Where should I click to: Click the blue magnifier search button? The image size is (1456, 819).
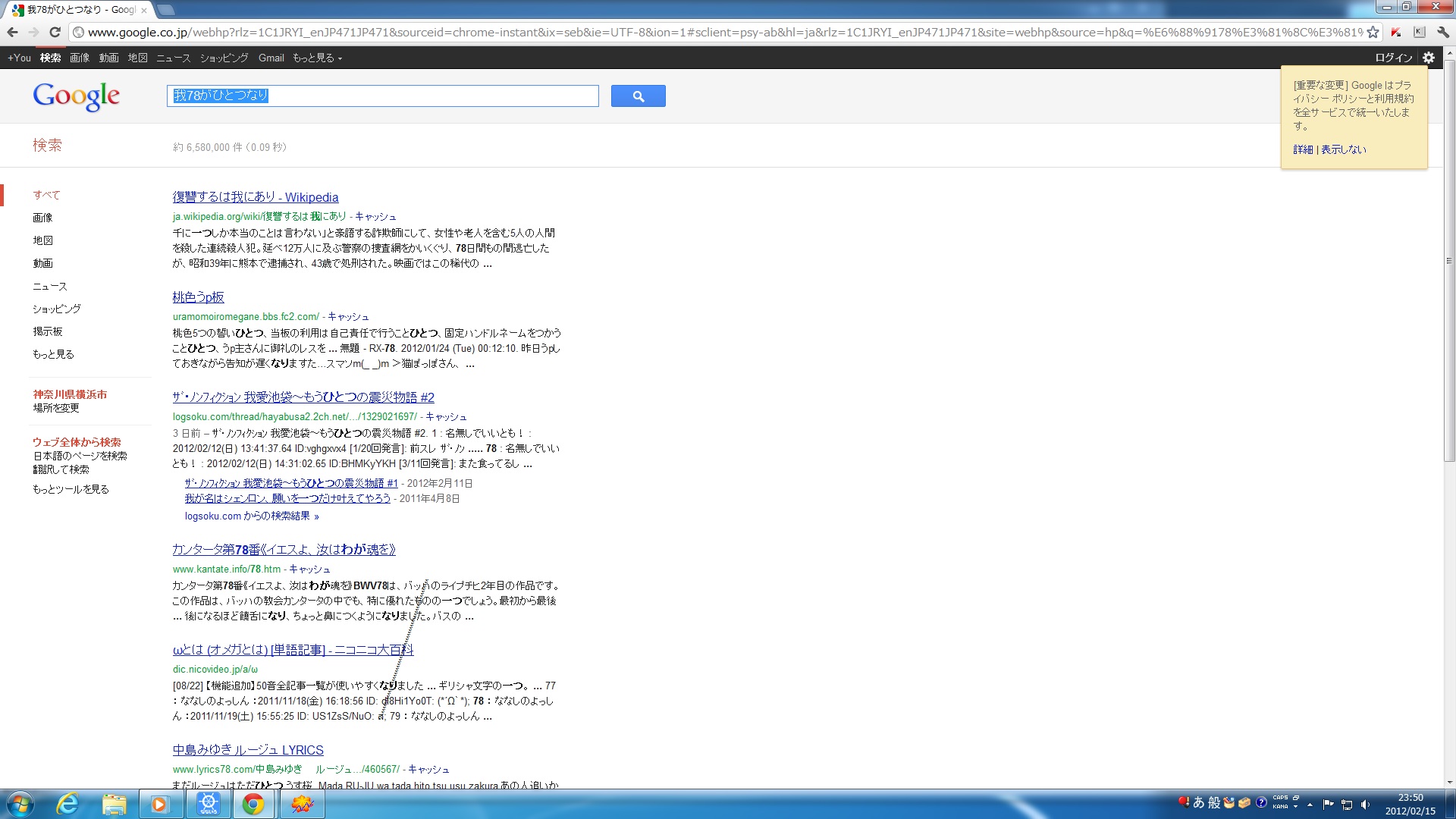click(x=639, y=96)
